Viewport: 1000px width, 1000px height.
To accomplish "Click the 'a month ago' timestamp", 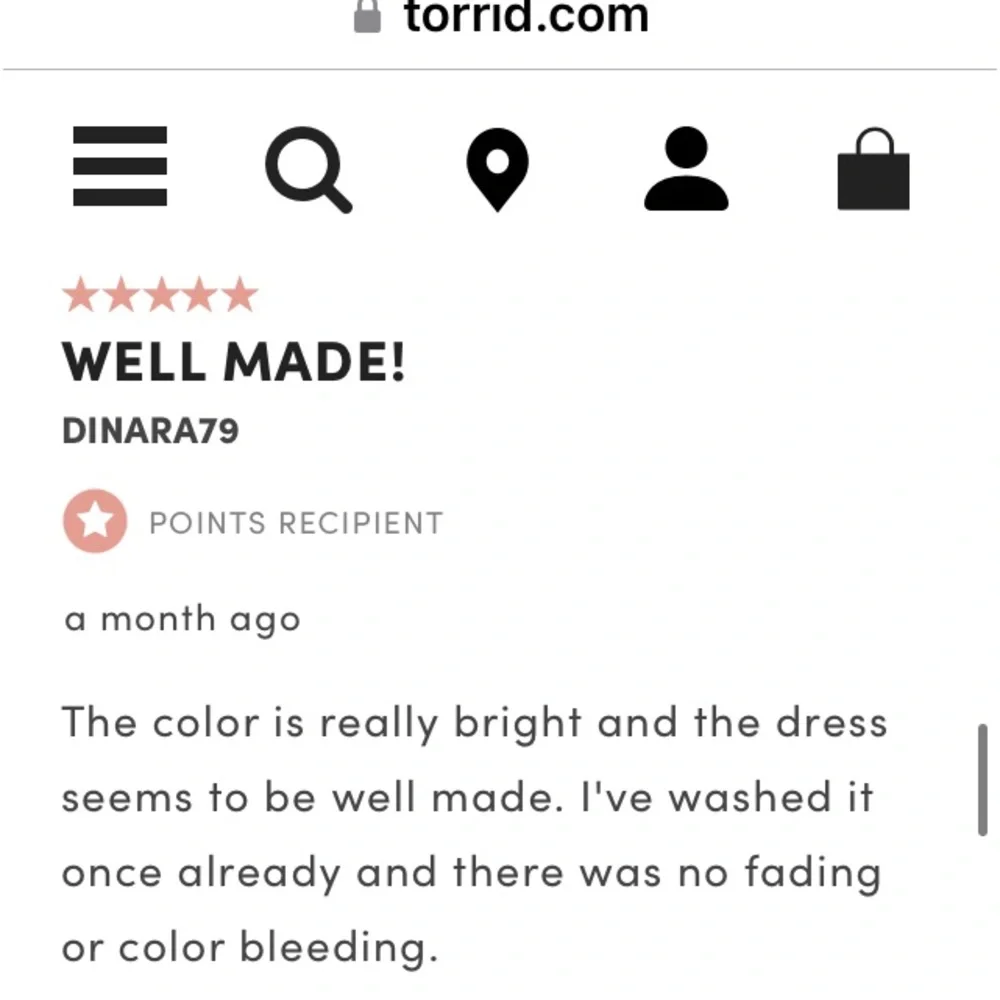I will 181,619.
